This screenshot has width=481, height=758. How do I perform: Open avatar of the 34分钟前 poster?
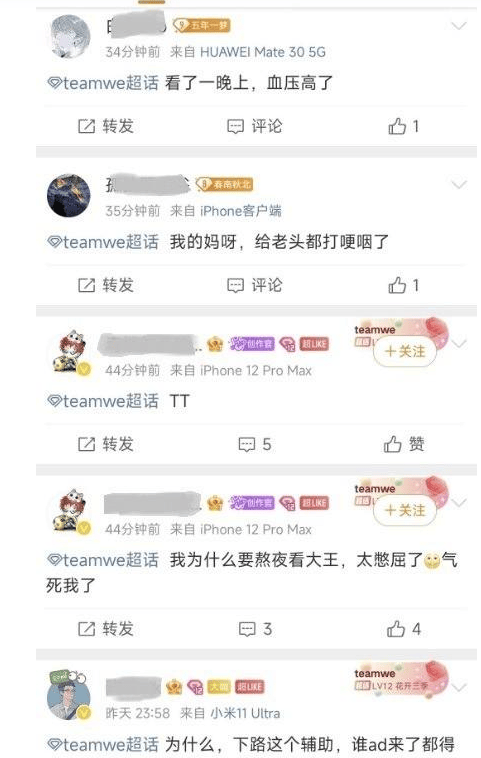tap(71, 36)
